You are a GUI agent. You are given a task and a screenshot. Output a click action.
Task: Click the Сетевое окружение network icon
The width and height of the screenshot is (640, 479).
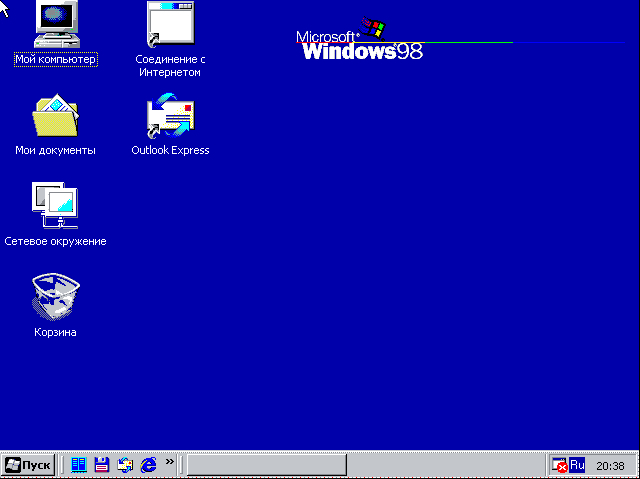click(x=55, y=207)
